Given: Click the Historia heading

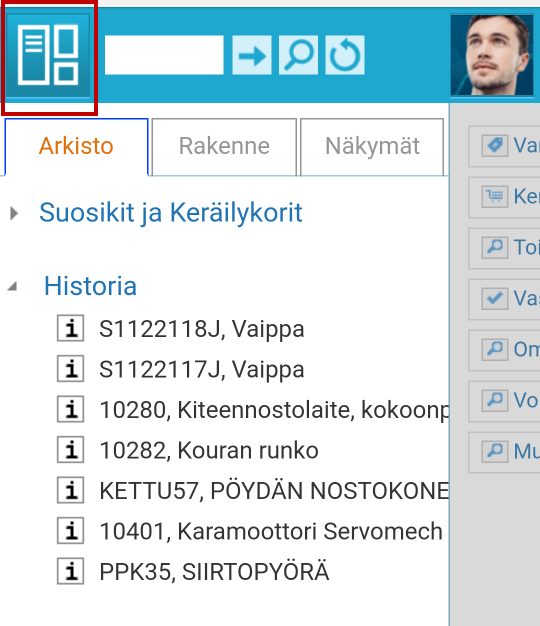Looking at the screenshot, I should [91, 286].
